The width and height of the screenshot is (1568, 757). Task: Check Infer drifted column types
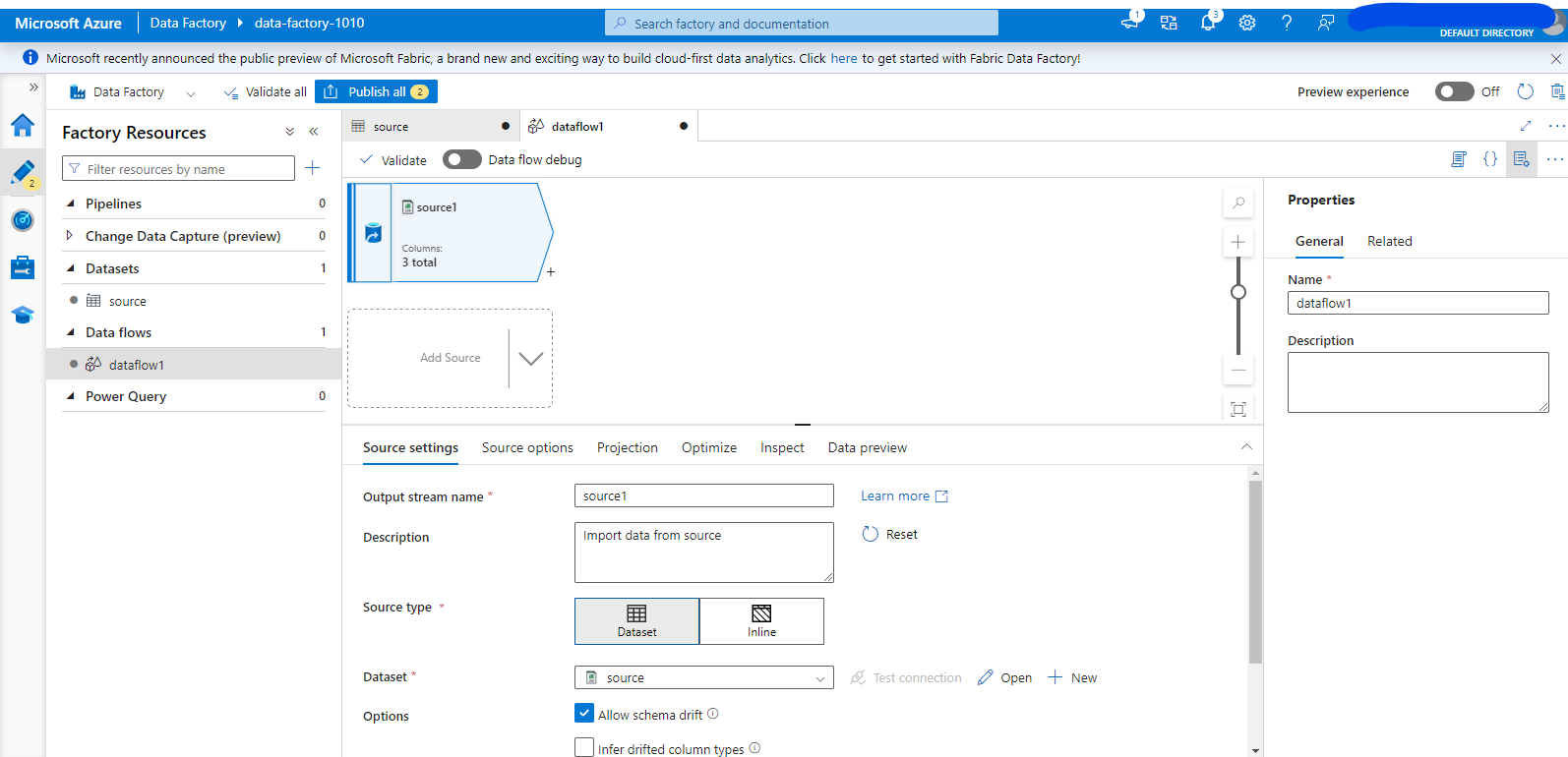584,747
